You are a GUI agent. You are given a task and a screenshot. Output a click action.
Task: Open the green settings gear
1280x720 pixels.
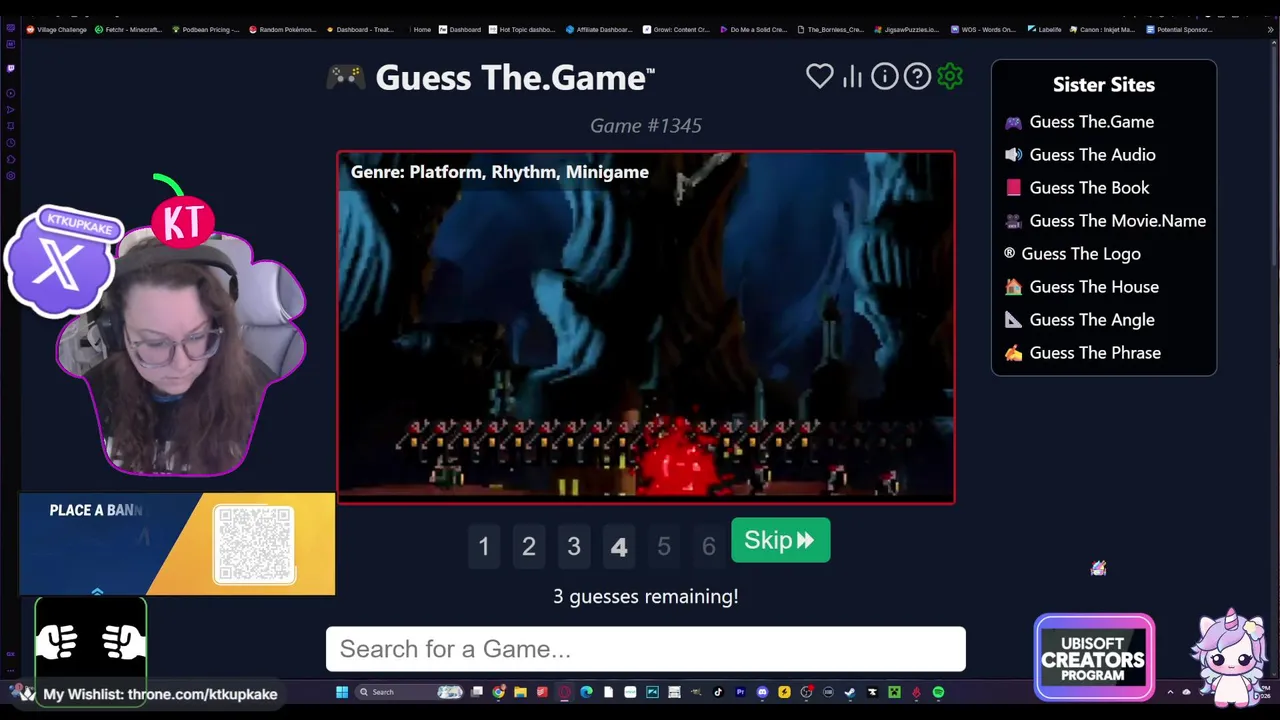pos(950,76)
